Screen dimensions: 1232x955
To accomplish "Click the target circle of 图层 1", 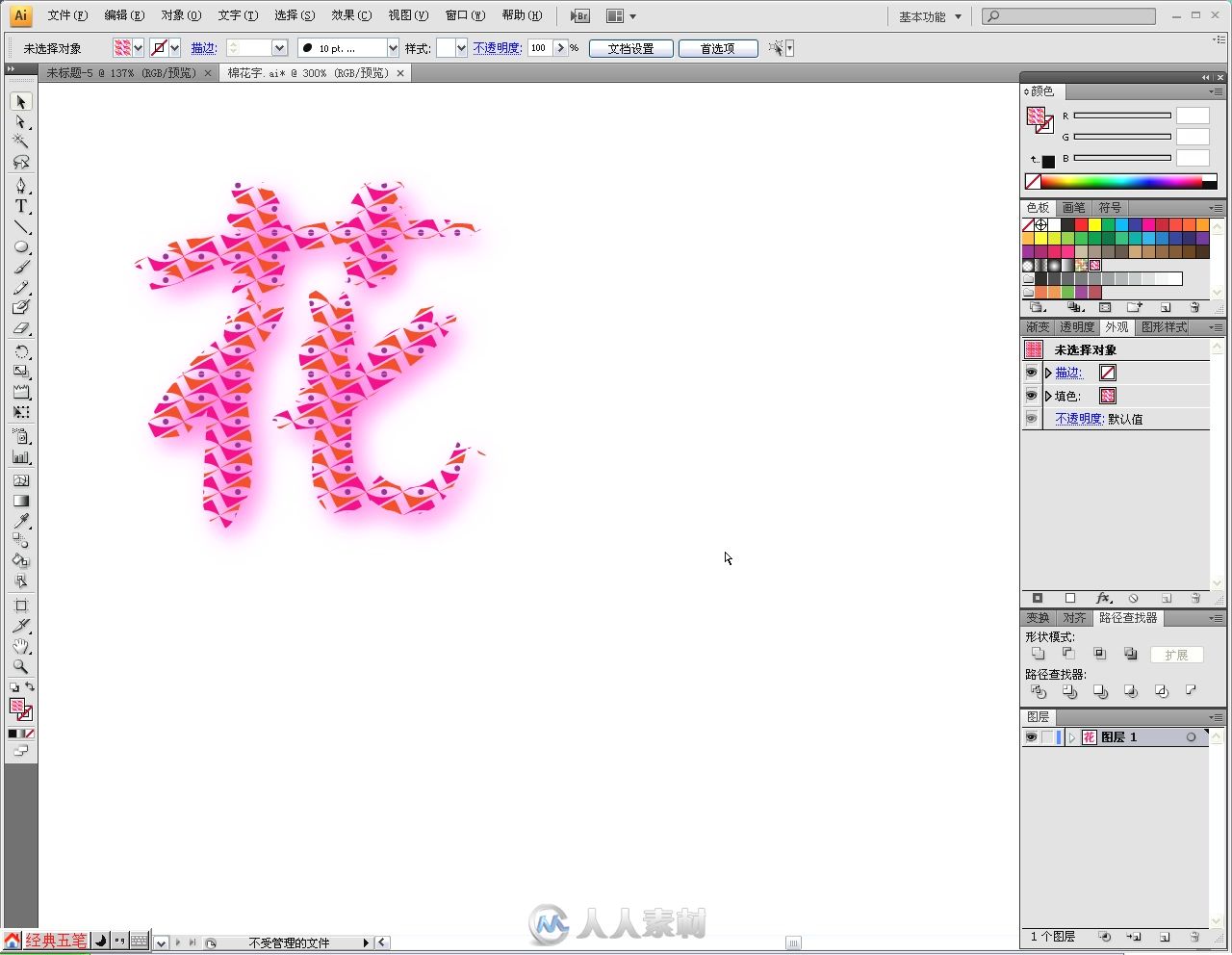I will [1192, 737].
